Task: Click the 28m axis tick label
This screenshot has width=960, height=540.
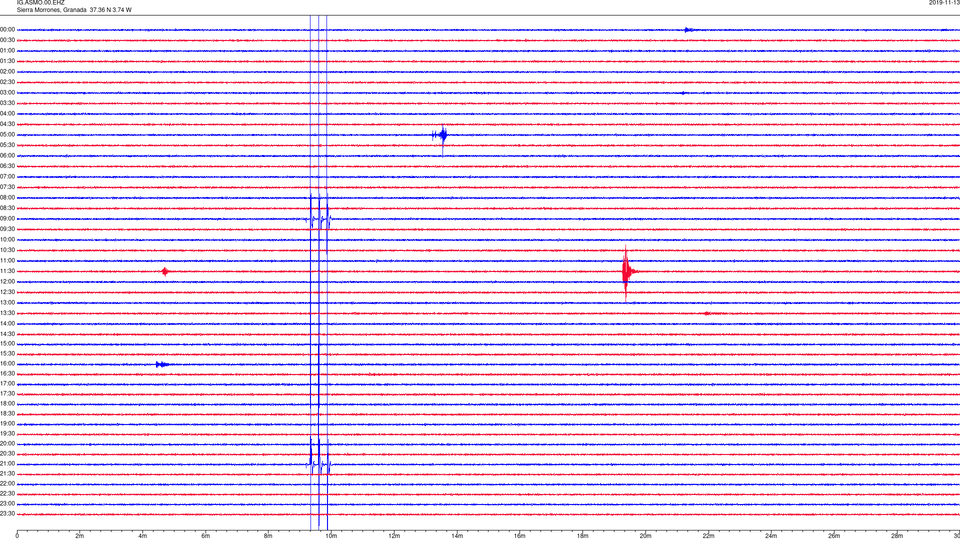Action: coord(897,536)
